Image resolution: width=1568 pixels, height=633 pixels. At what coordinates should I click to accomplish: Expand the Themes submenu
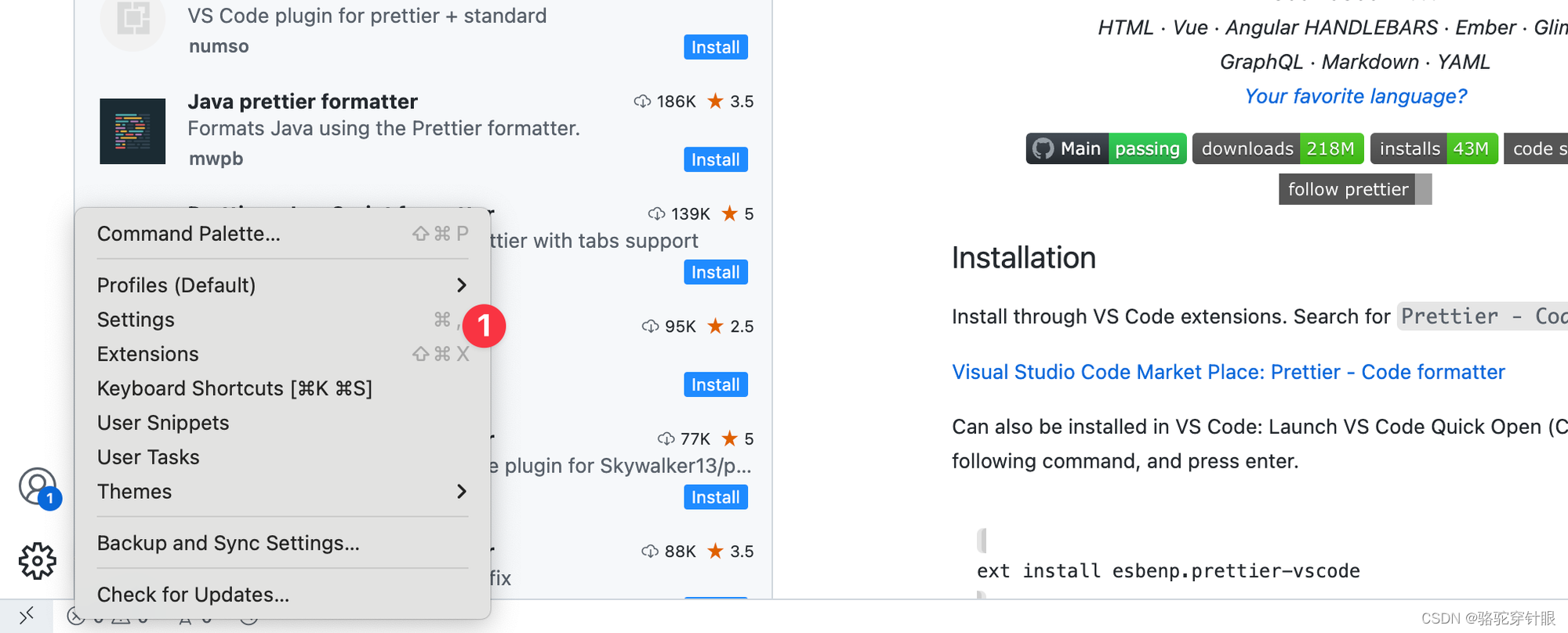(282, 492)
